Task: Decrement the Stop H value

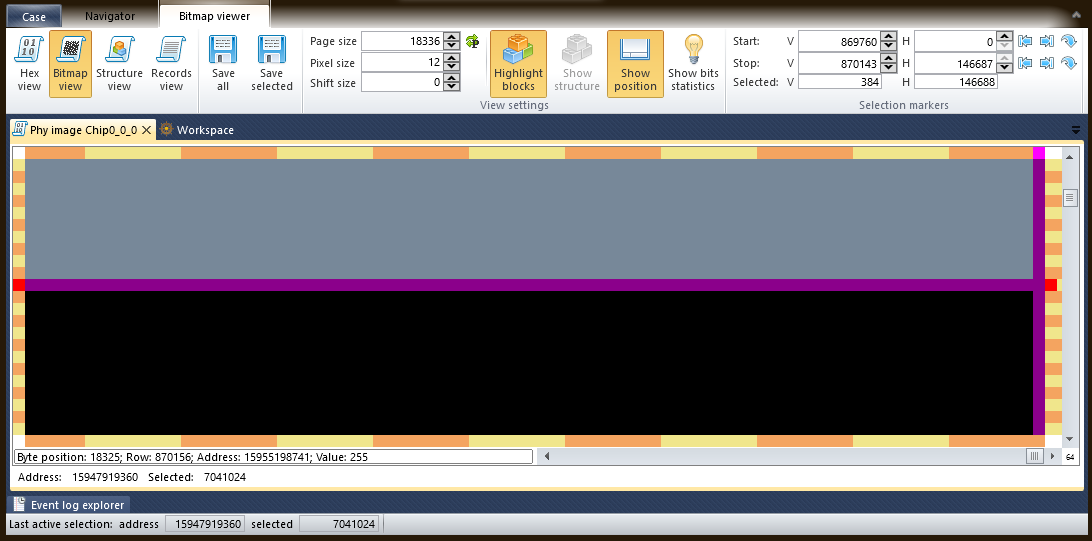Action: pyautogui.click(x=1004, y=68)
